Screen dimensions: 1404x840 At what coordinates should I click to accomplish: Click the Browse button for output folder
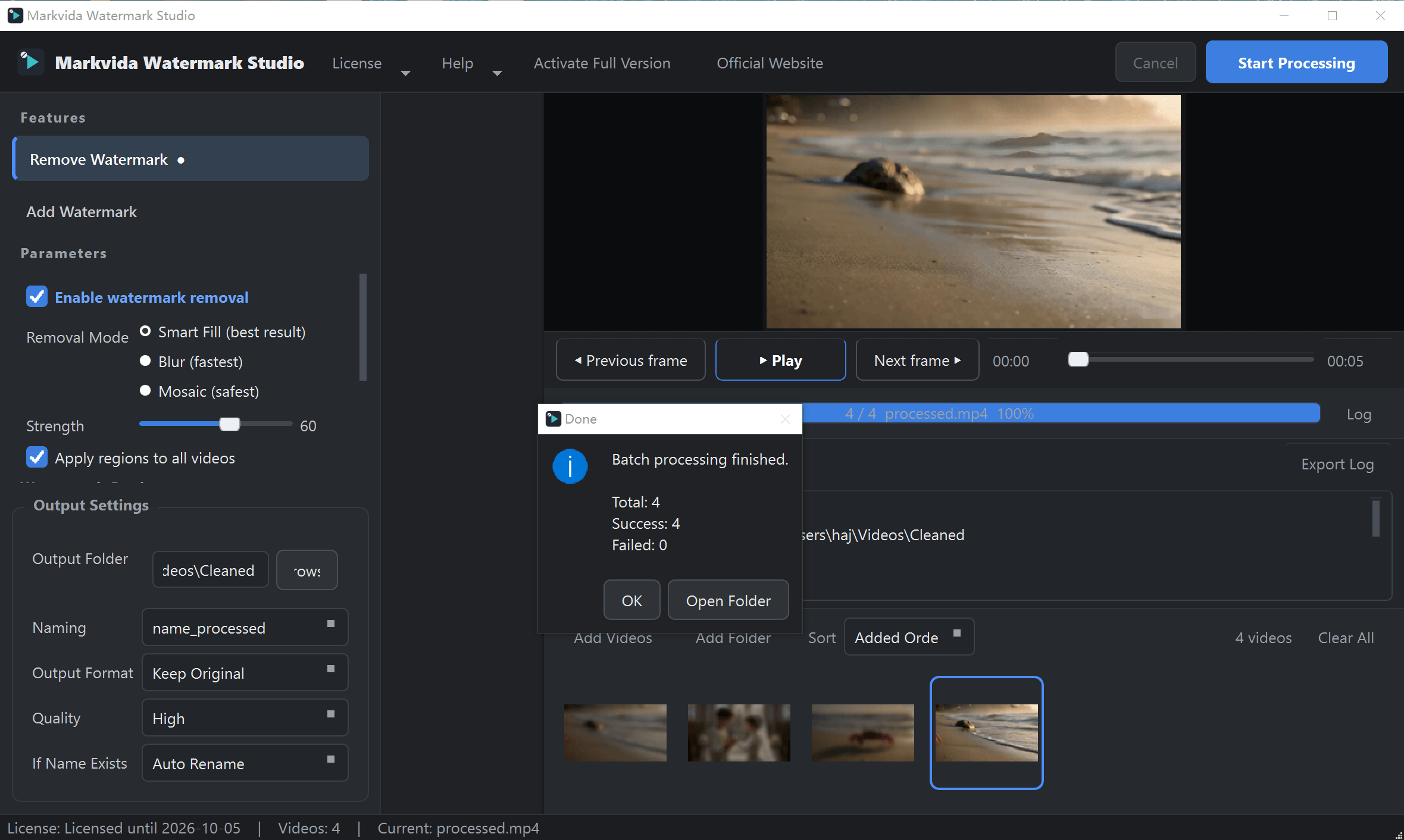point(307,570)
